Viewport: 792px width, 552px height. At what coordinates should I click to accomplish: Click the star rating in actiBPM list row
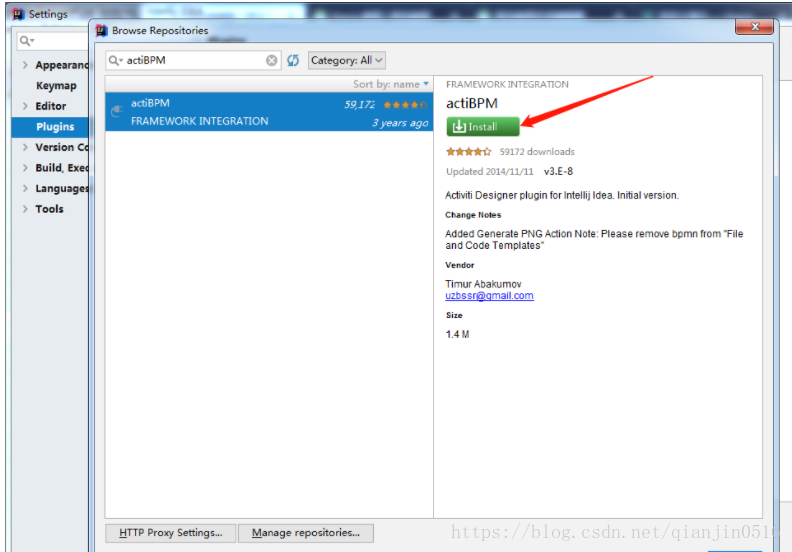pos(405,105)
